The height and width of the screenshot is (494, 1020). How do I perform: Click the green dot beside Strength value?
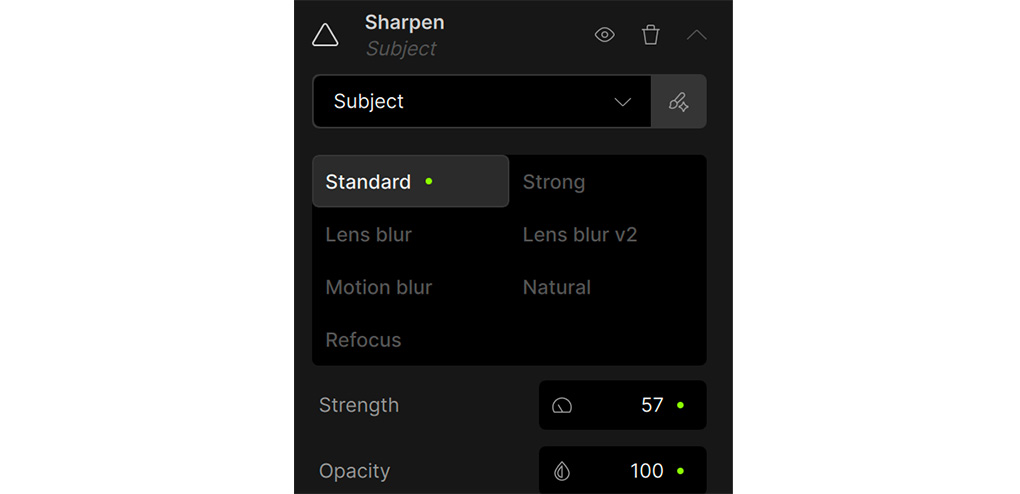pos(680,405)
